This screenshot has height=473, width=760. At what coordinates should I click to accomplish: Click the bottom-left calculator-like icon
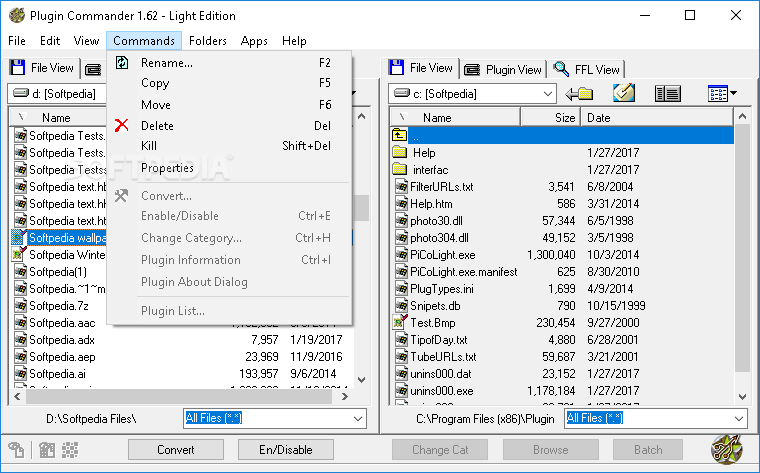click(47, 450)
